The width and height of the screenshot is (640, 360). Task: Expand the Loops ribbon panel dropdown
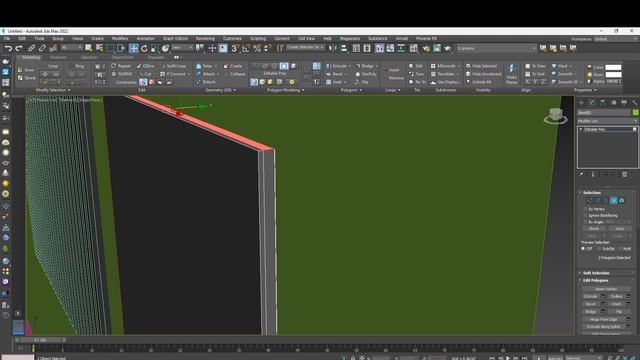392,90
